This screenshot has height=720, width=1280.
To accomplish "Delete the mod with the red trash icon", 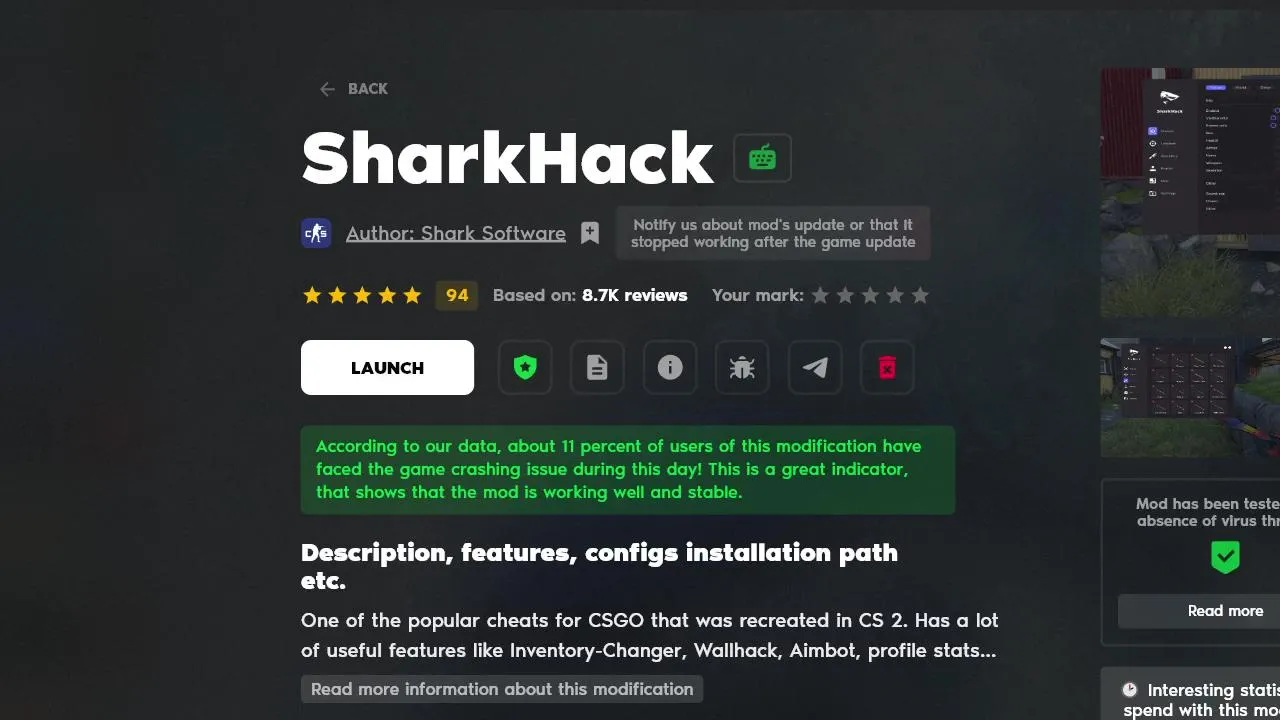I will (887, 368).
